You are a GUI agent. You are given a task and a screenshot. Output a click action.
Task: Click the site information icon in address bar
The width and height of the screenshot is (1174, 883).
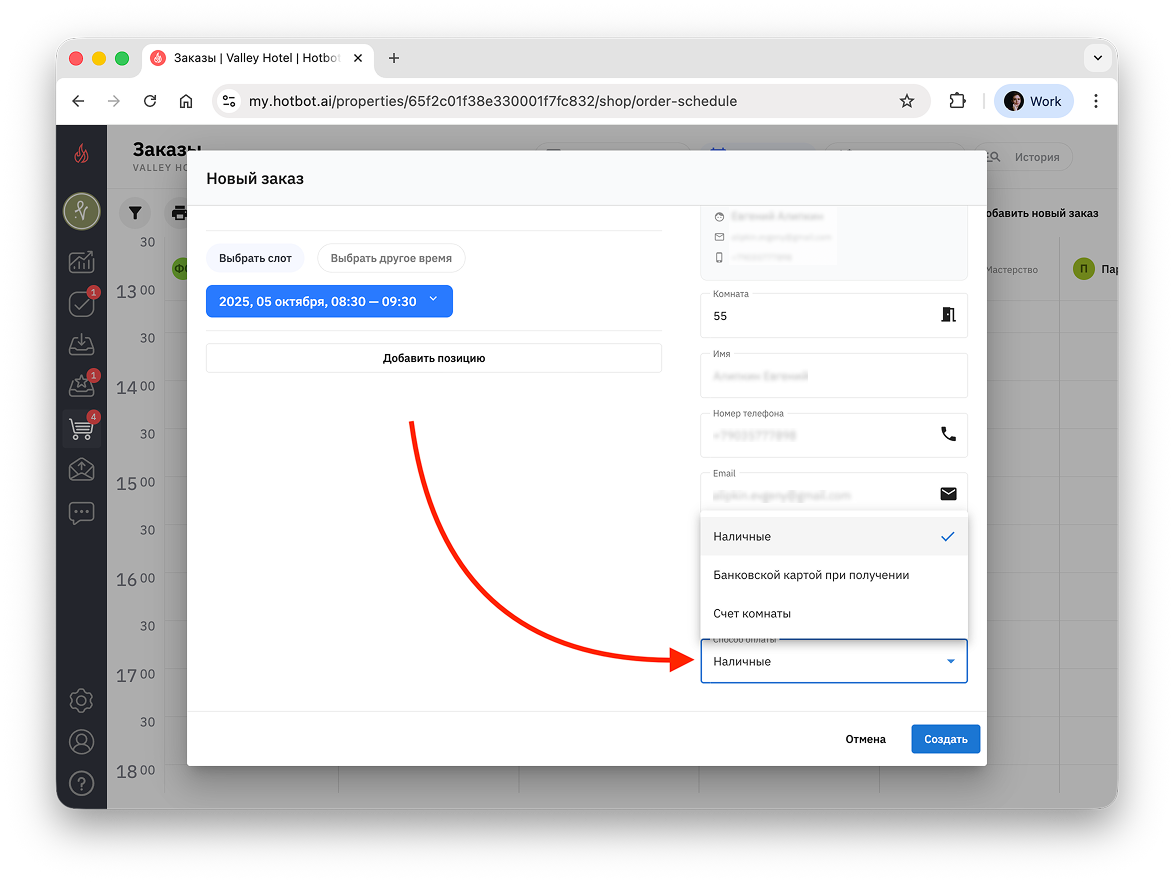[x=229, y=101]
